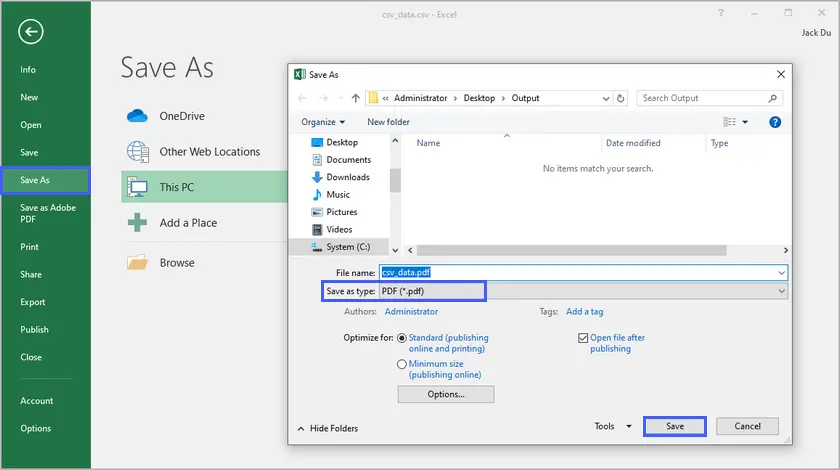Click Administrator author link
Screen dimensions: 840x470
point(411,311)
